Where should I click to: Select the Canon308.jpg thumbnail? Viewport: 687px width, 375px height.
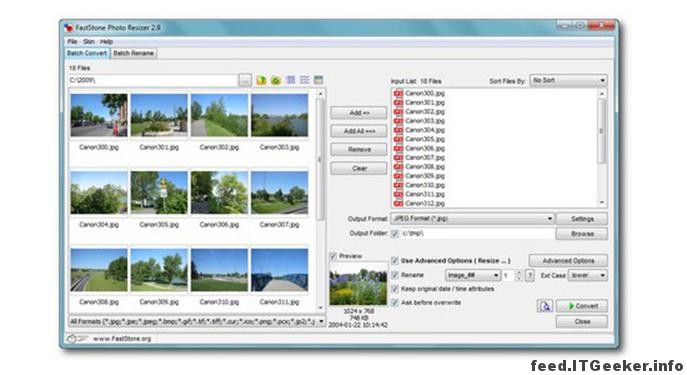[x=99, y=270]
